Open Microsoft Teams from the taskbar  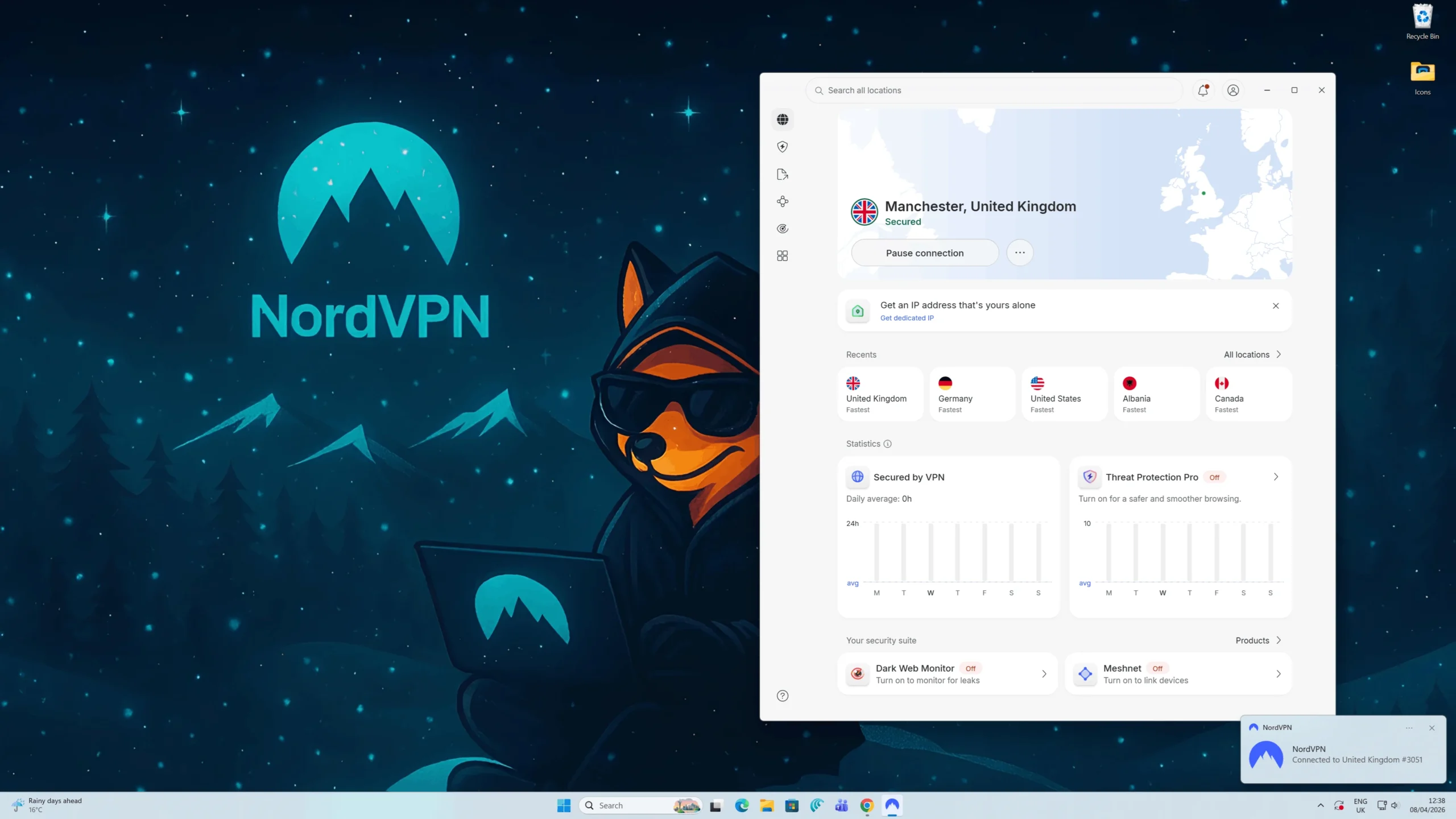(842, 805)
